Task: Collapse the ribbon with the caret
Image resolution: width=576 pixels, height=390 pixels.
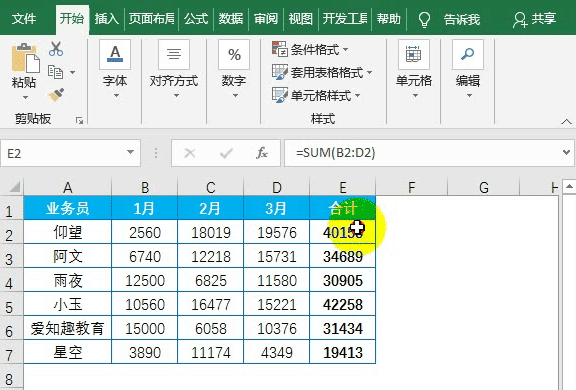Action: tap(566, 121)
